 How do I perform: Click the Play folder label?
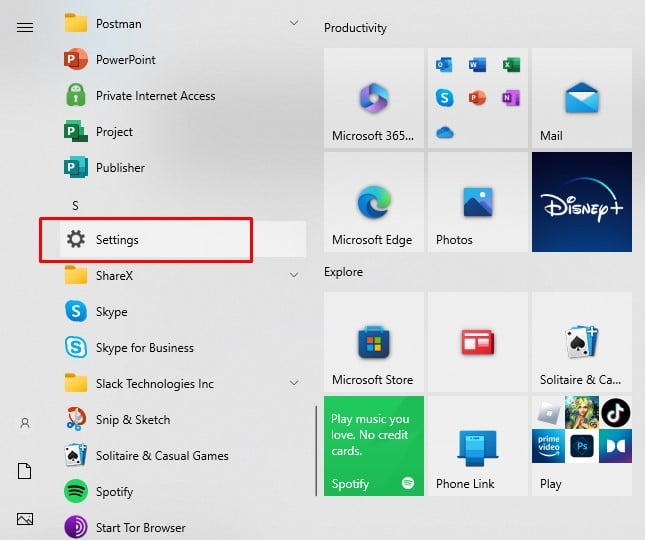(x=550, y=484)
